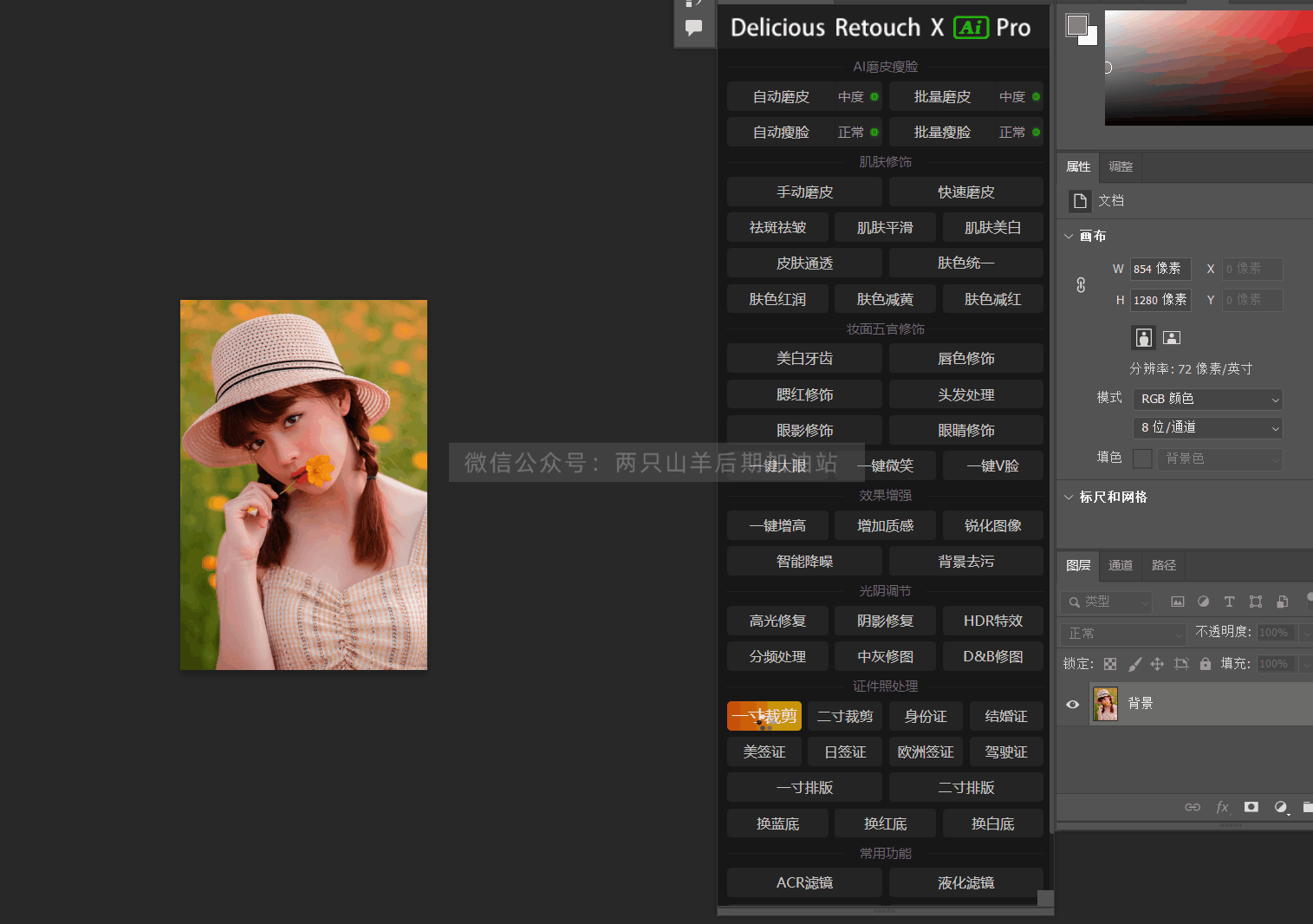Toggle the lock all padlock icon
Screen dimensions: 1313x924
1205,664
